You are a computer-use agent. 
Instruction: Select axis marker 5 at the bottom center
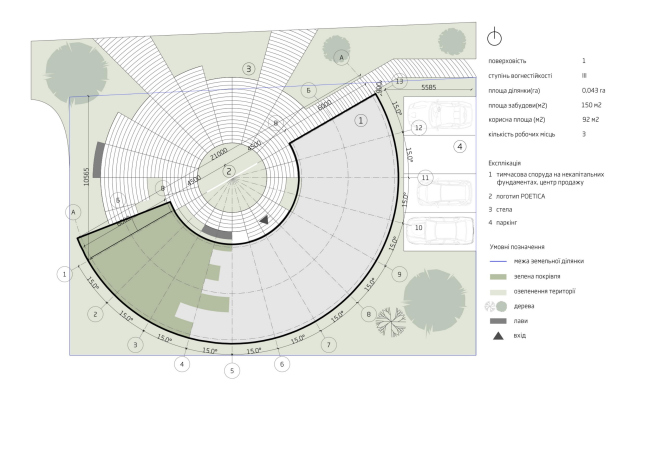(232, 371)
